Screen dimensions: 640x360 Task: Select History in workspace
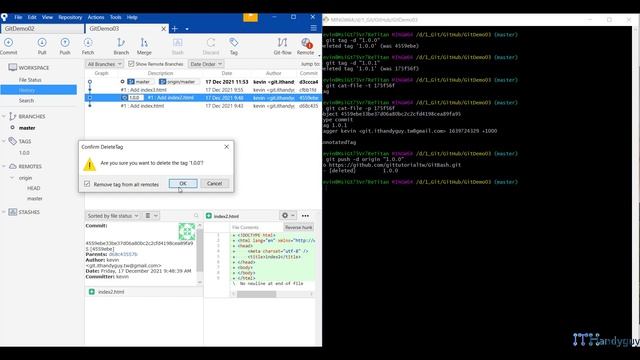(x=38, y=90)
